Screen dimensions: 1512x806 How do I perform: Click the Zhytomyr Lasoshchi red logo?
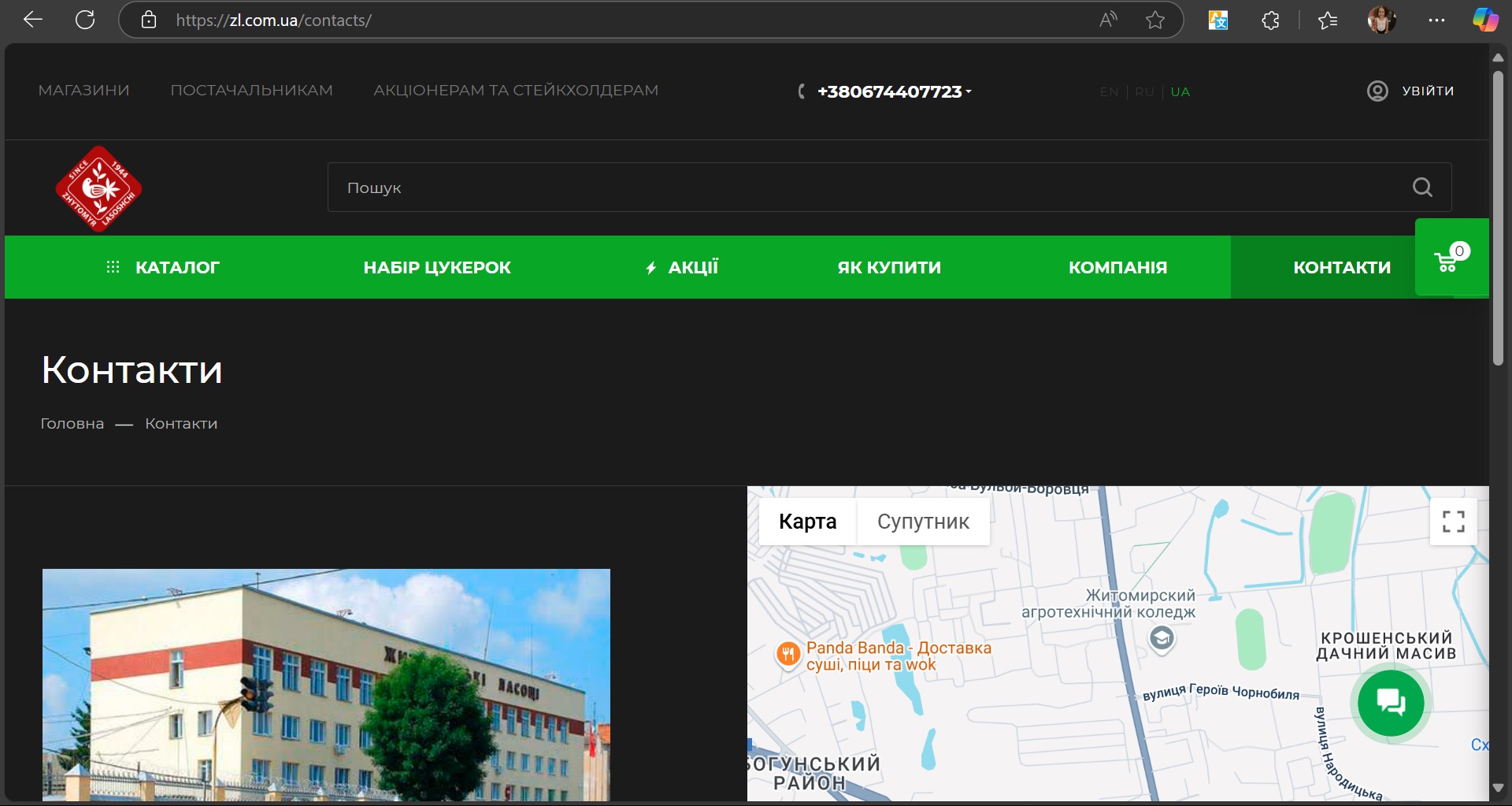point(98,189)
